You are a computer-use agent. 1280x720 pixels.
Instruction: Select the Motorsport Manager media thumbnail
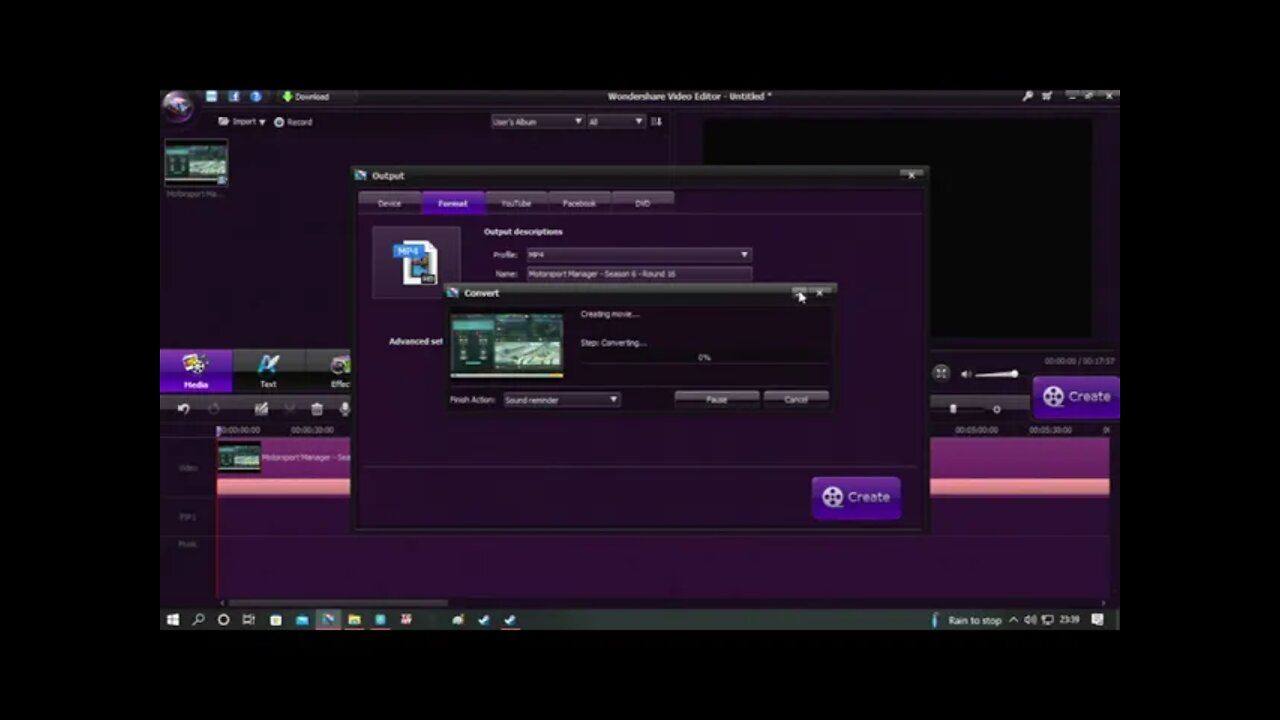196,162
